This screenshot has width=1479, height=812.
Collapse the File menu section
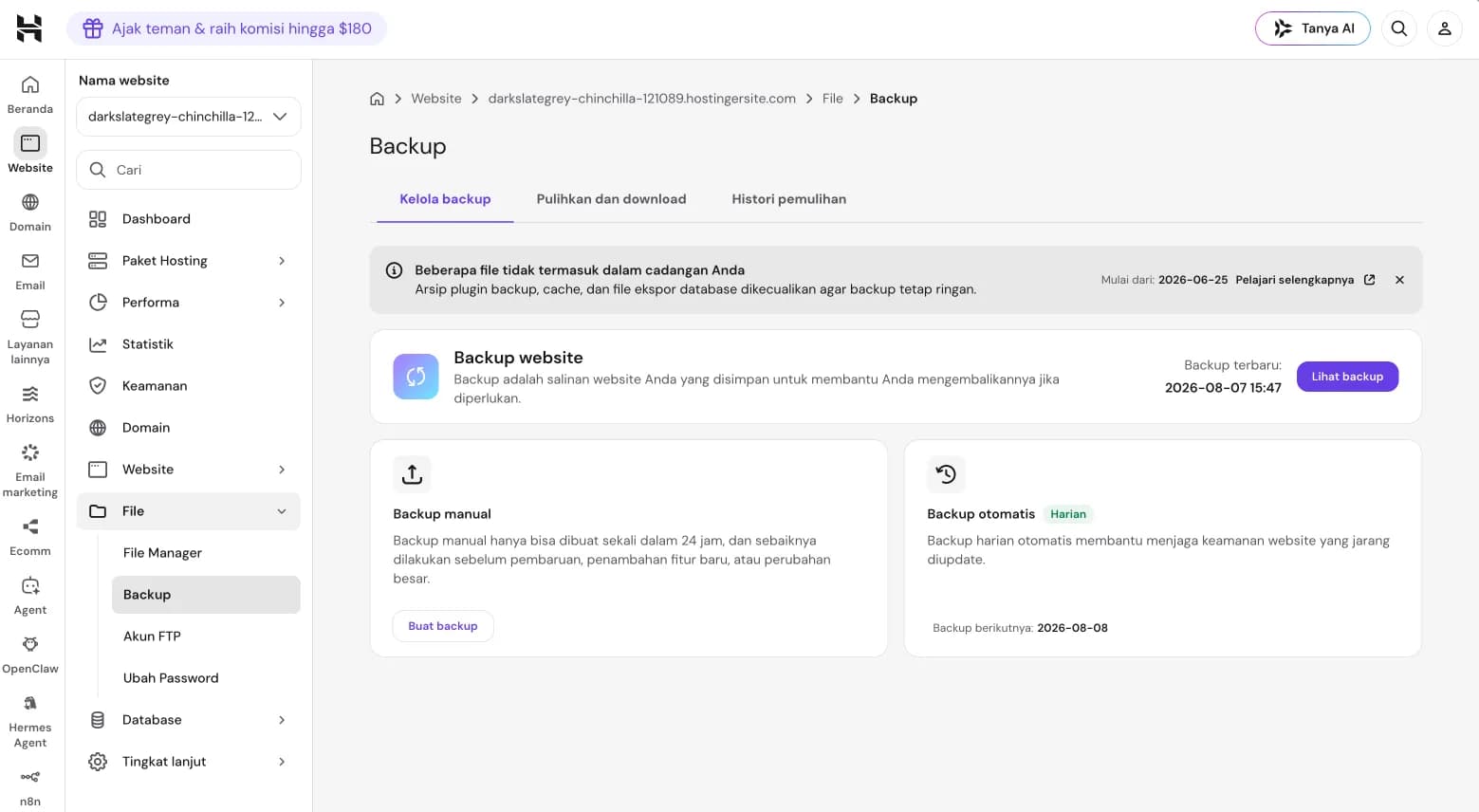189,511
